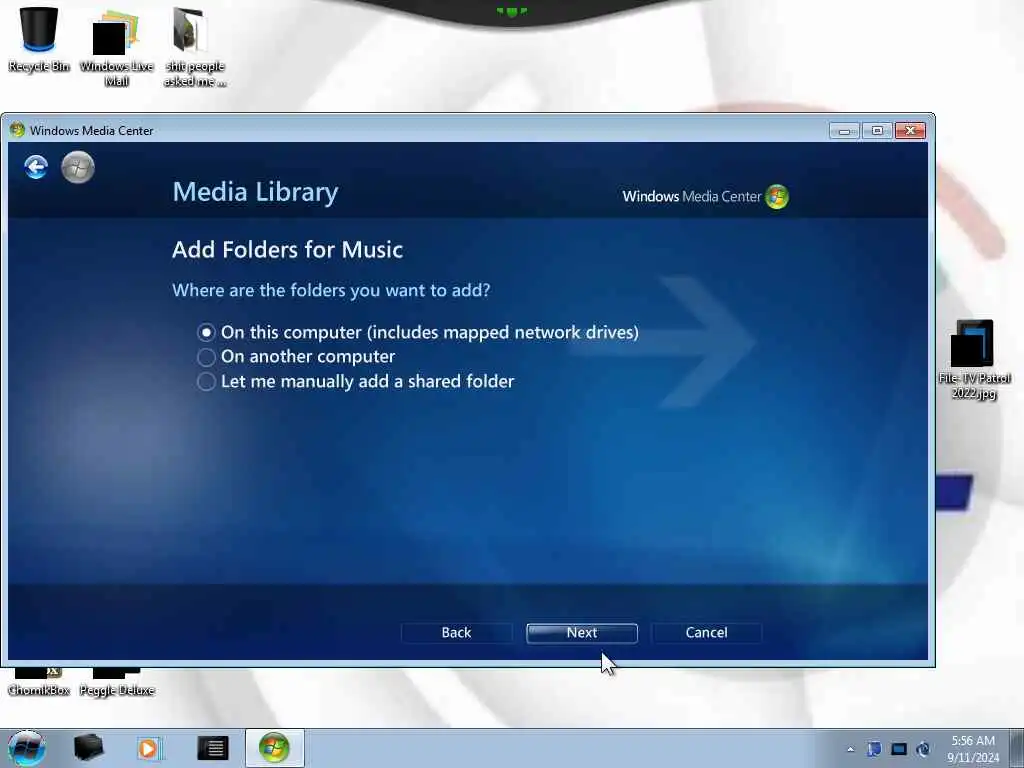Screen dimensions: 1024x768
Task: Open the Media Center start orb button
Action: click(78, 167)
